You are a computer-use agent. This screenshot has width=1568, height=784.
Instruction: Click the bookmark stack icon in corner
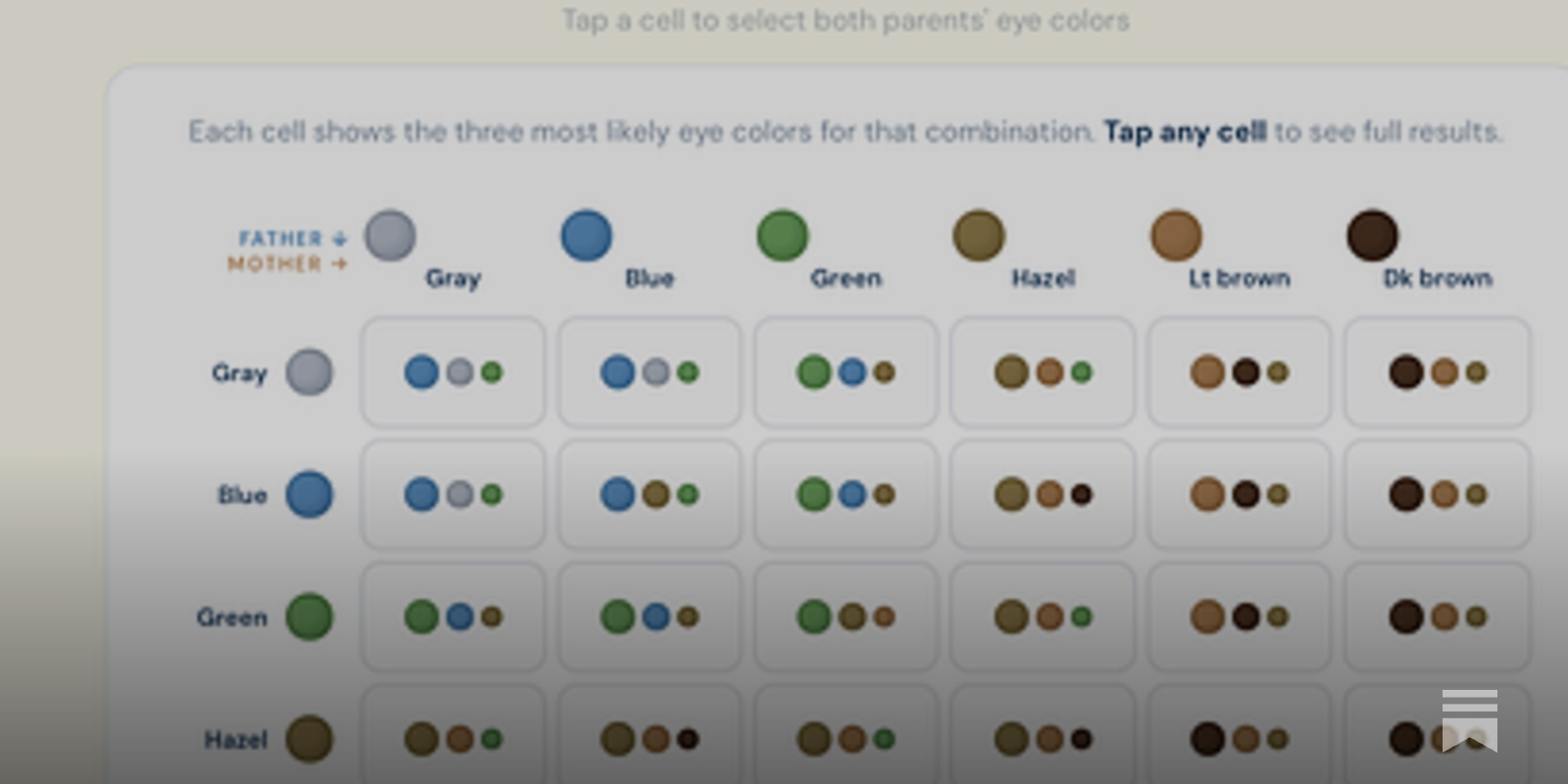pos(1469,720)
